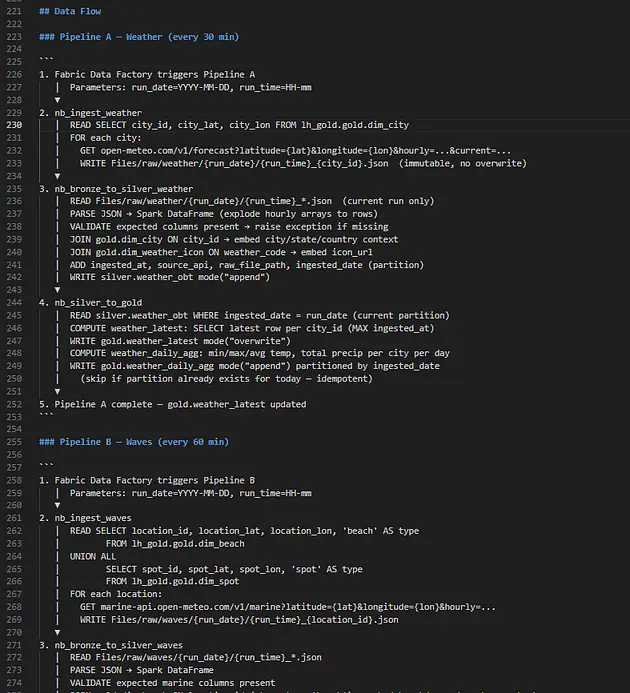Click the 'nb_bronze_to_silver_waves' step line
The height and width of the screenshot is (693, 630).
pyautogui.click(x=111, y=645)
